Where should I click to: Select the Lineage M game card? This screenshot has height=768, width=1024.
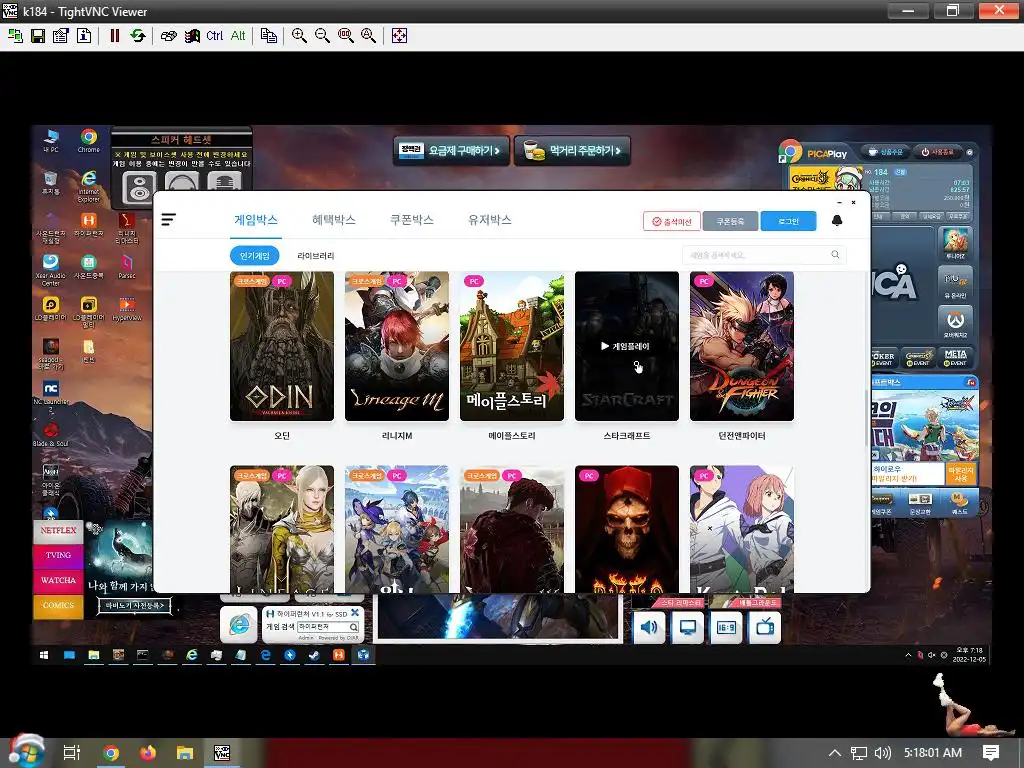pos(396,346)
